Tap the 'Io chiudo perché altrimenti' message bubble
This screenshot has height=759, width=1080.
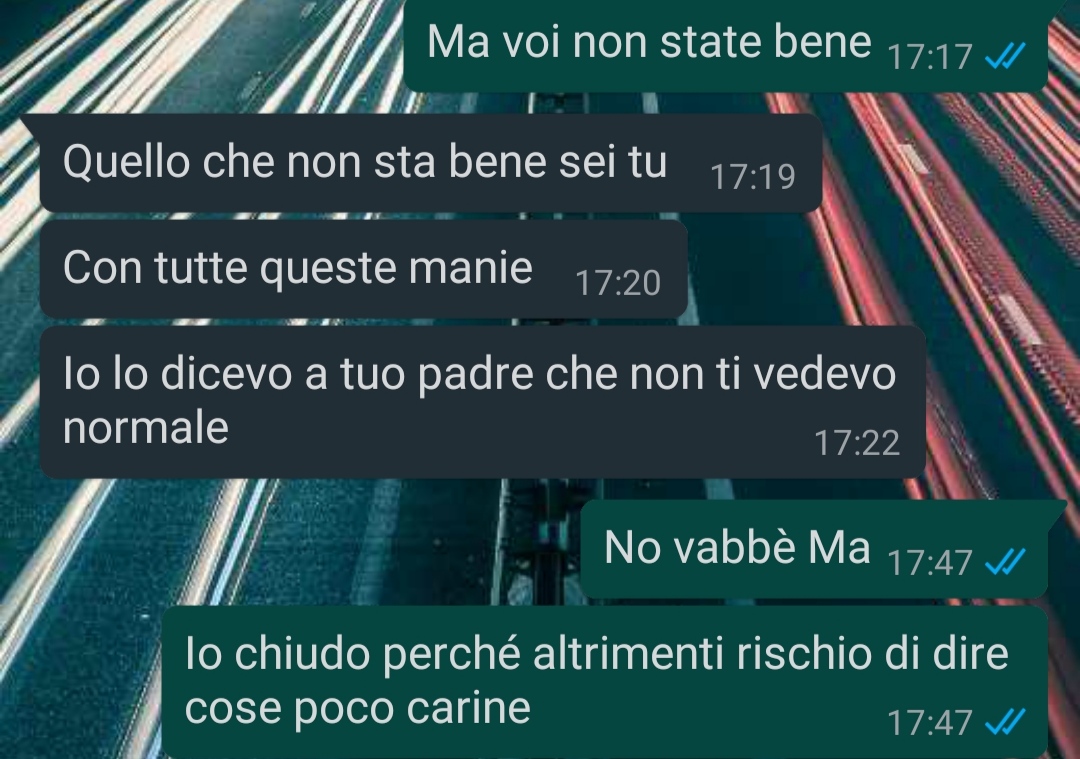click(x=605, y=682)
